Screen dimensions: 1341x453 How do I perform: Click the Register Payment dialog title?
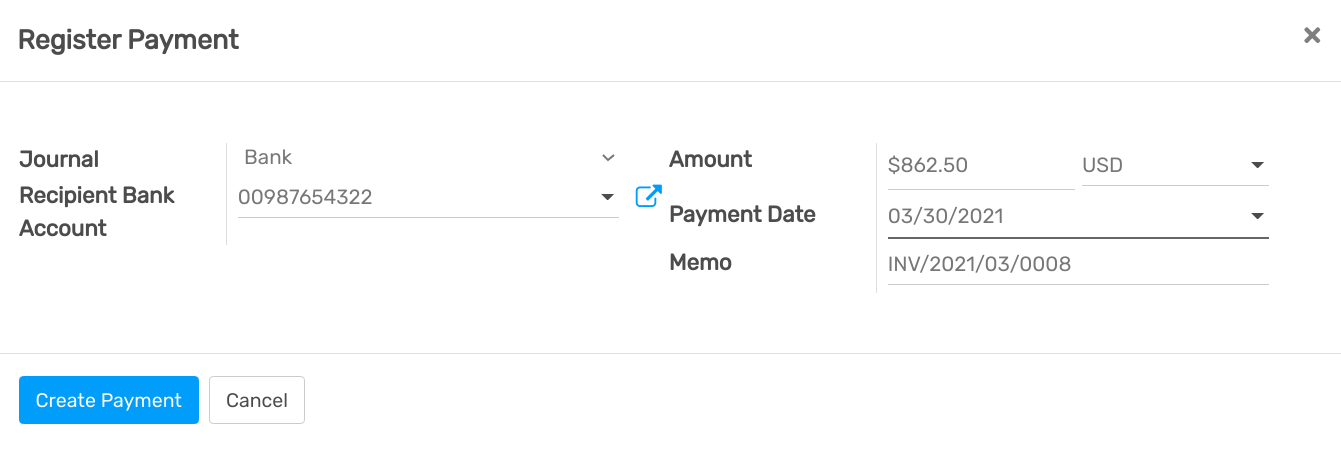pyautogui.click(x=129, y=40)
